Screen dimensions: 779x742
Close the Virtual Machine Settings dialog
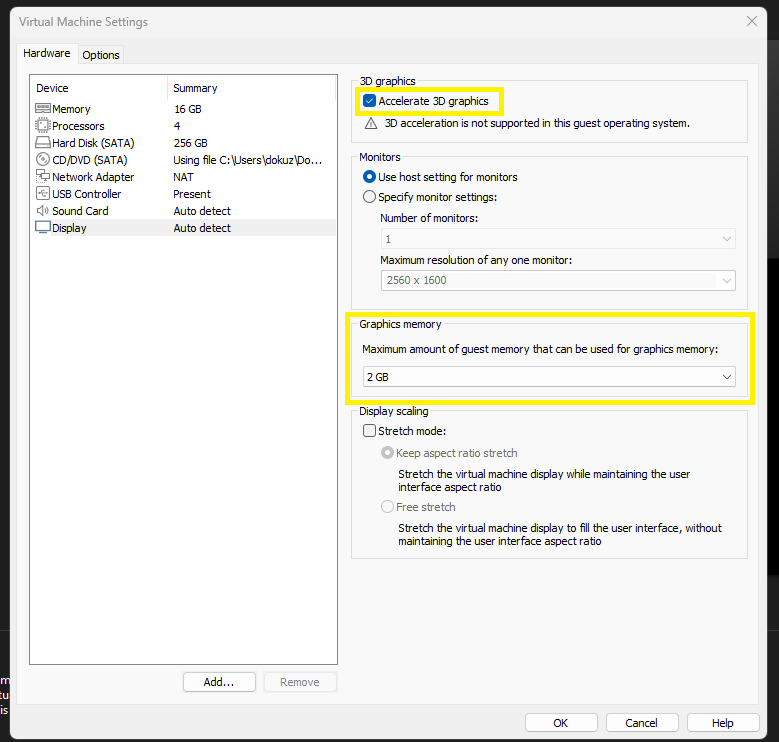coord(752,21)
